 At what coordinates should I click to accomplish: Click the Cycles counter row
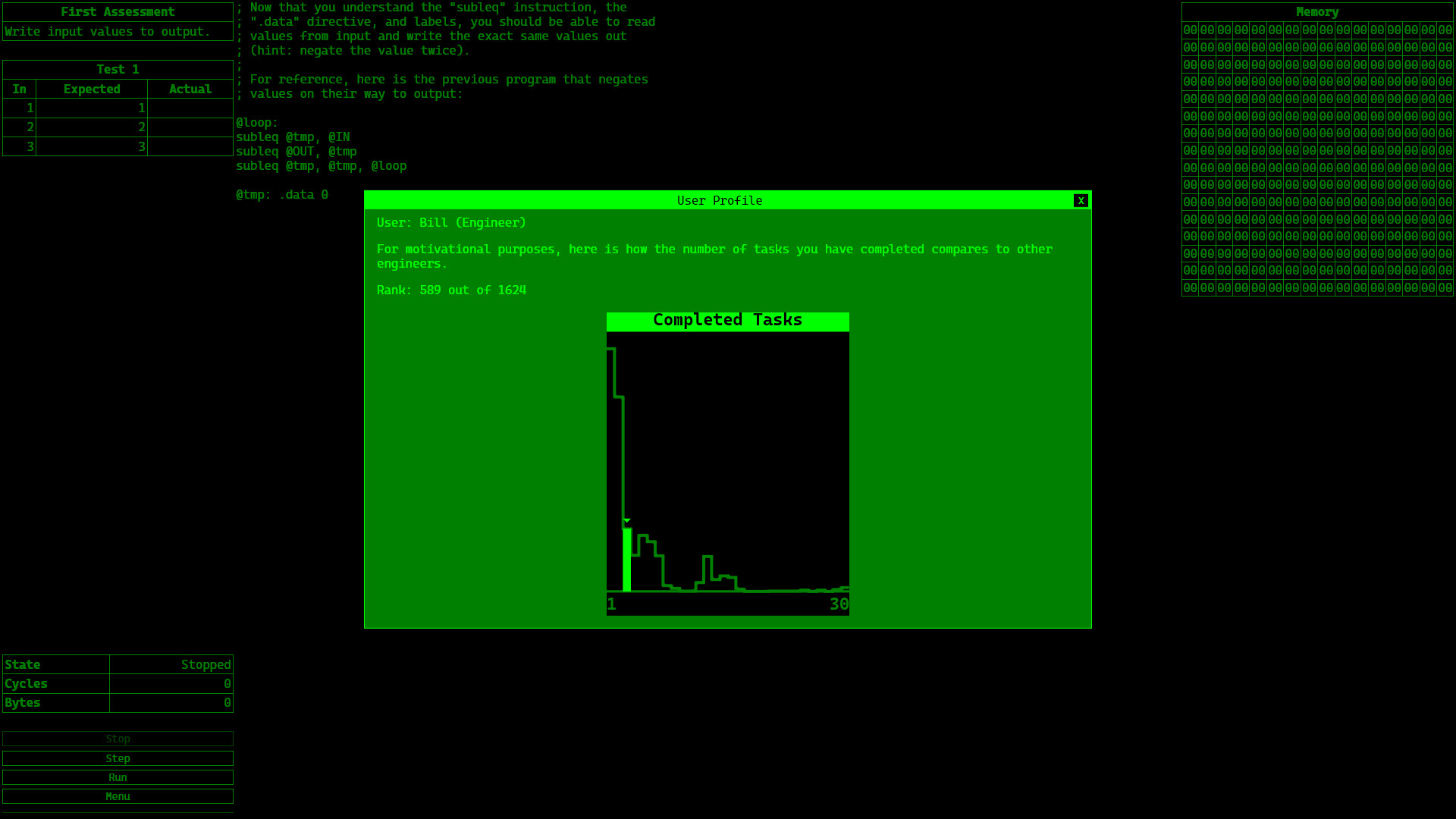118,683
